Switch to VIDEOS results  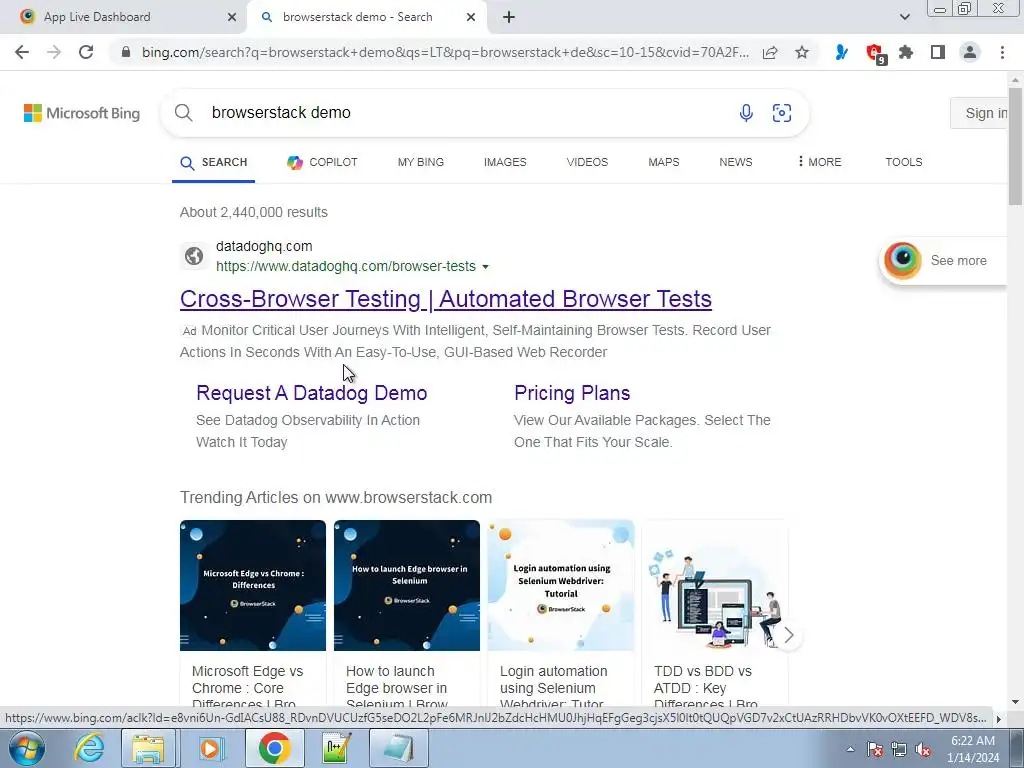587,162
